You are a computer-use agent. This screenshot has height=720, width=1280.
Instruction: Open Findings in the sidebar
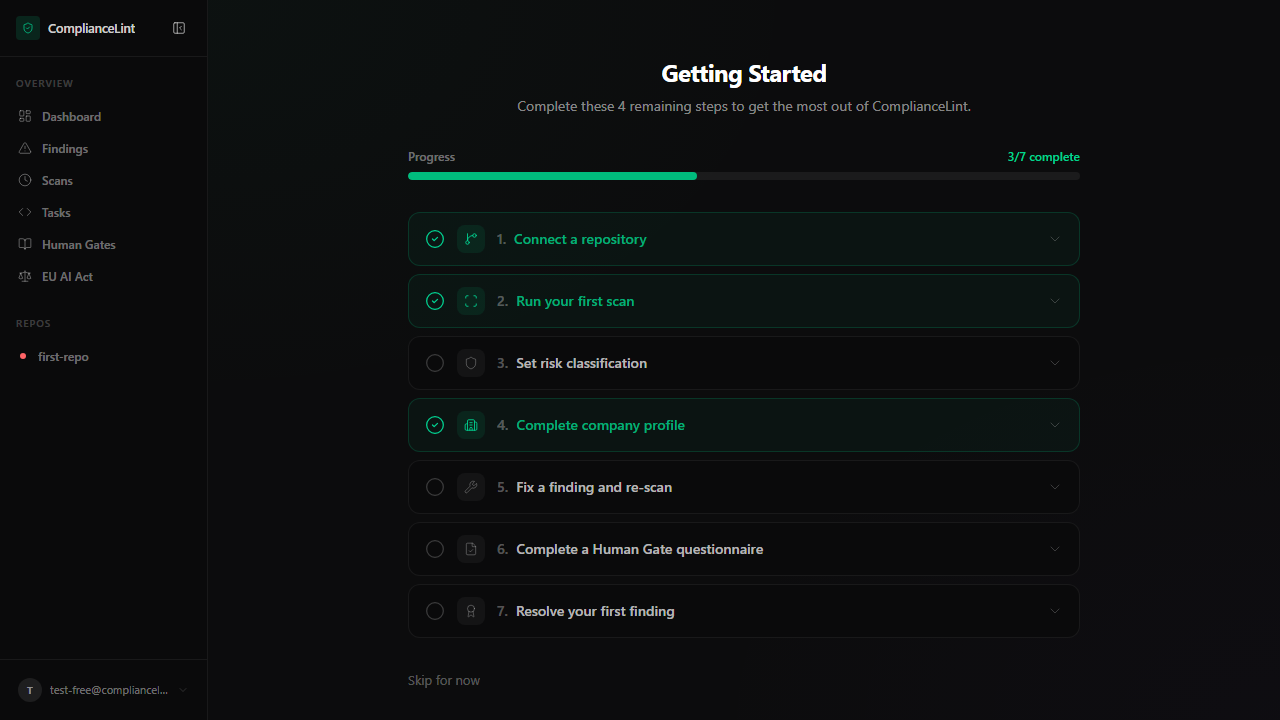point(65,149)
